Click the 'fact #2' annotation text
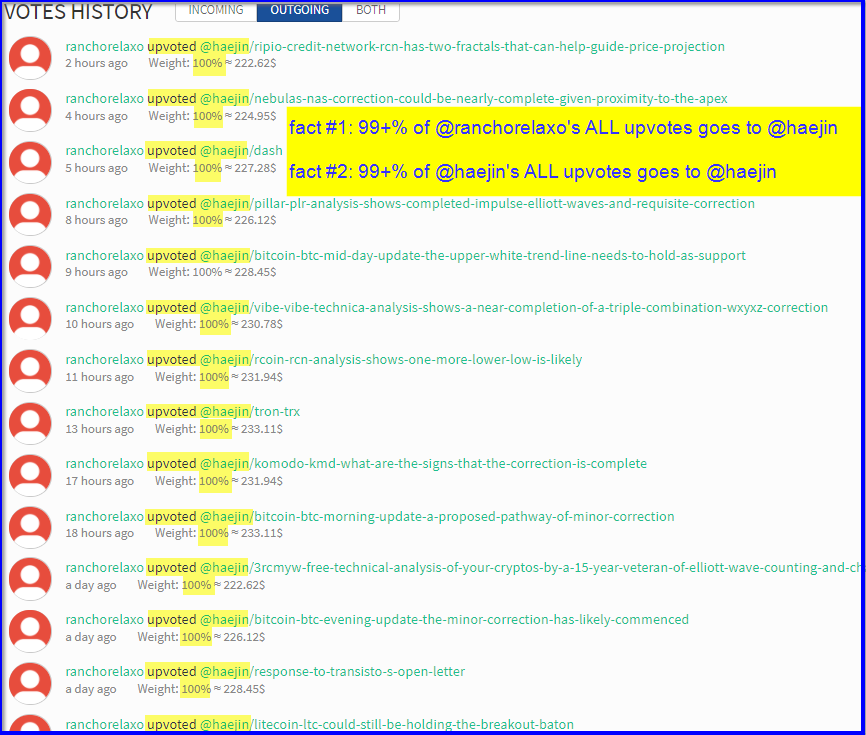The height and width of the screenshot is (735, 866). [x=532, y=172]
